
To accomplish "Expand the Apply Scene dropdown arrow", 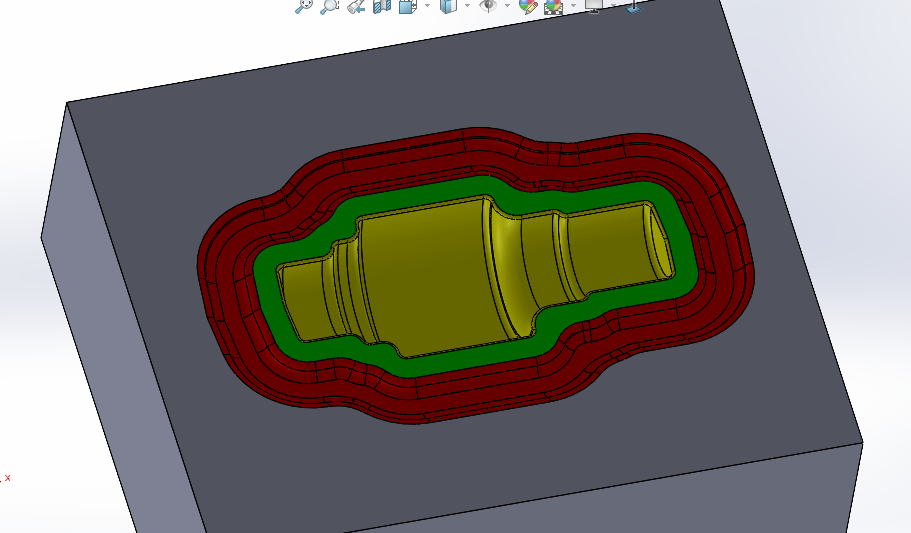I will click(x=573, y=6).
